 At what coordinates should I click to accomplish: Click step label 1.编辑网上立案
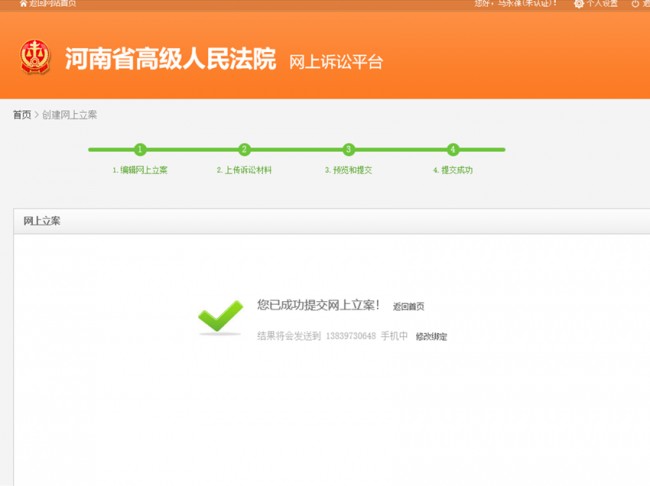tap(140, 170)
